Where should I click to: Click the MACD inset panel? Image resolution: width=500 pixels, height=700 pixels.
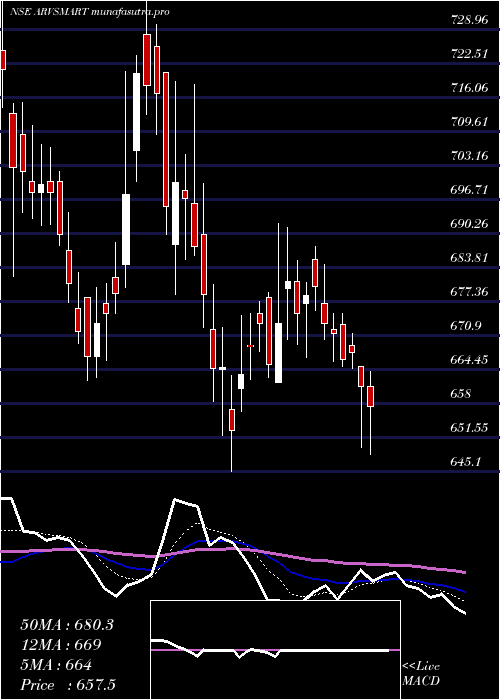275,650
